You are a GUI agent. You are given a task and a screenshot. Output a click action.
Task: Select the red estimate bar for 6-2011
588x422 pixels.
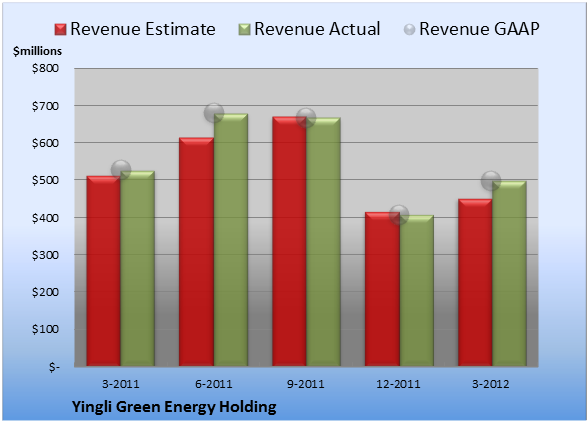196,252
